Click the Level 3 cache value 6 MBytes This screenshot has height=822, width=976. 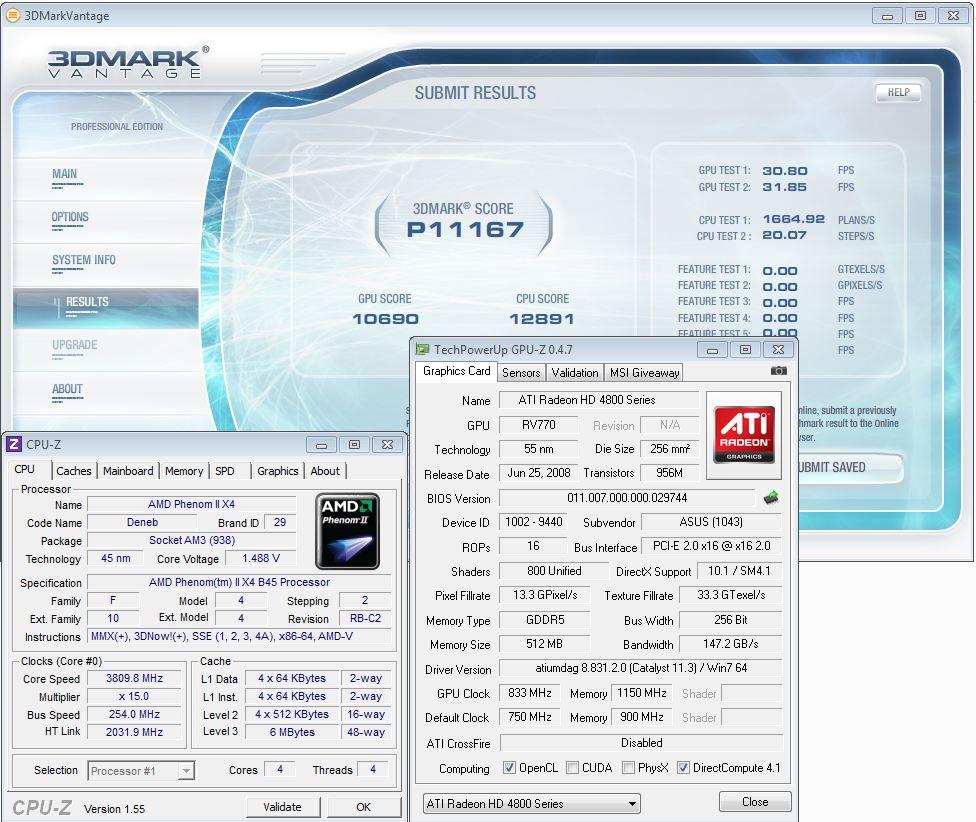click(x=292, y=732)
